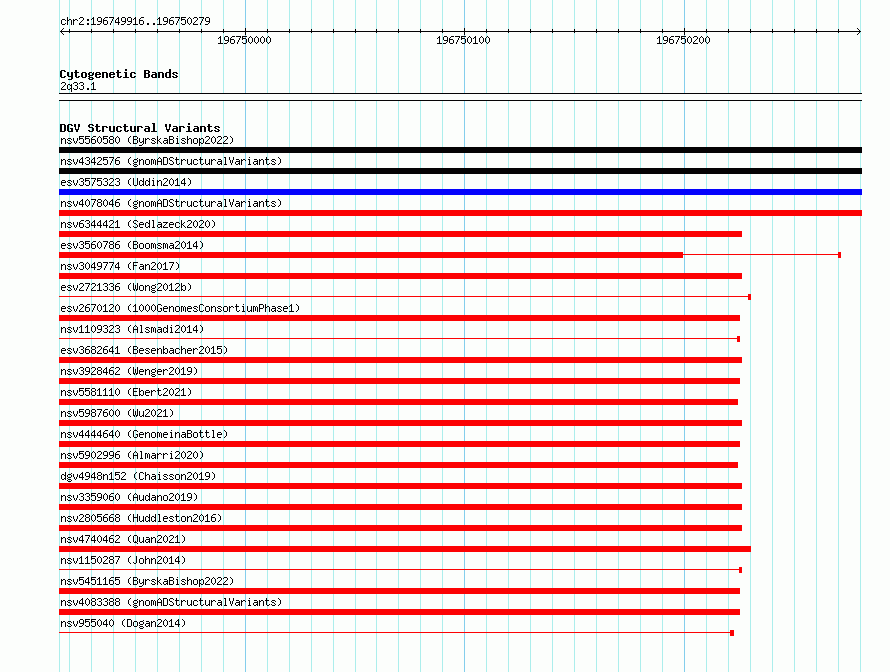Select nsv4740462 (Quan2021) label
890x672 pixels.
pyautogui.click(x=123, y=539)
